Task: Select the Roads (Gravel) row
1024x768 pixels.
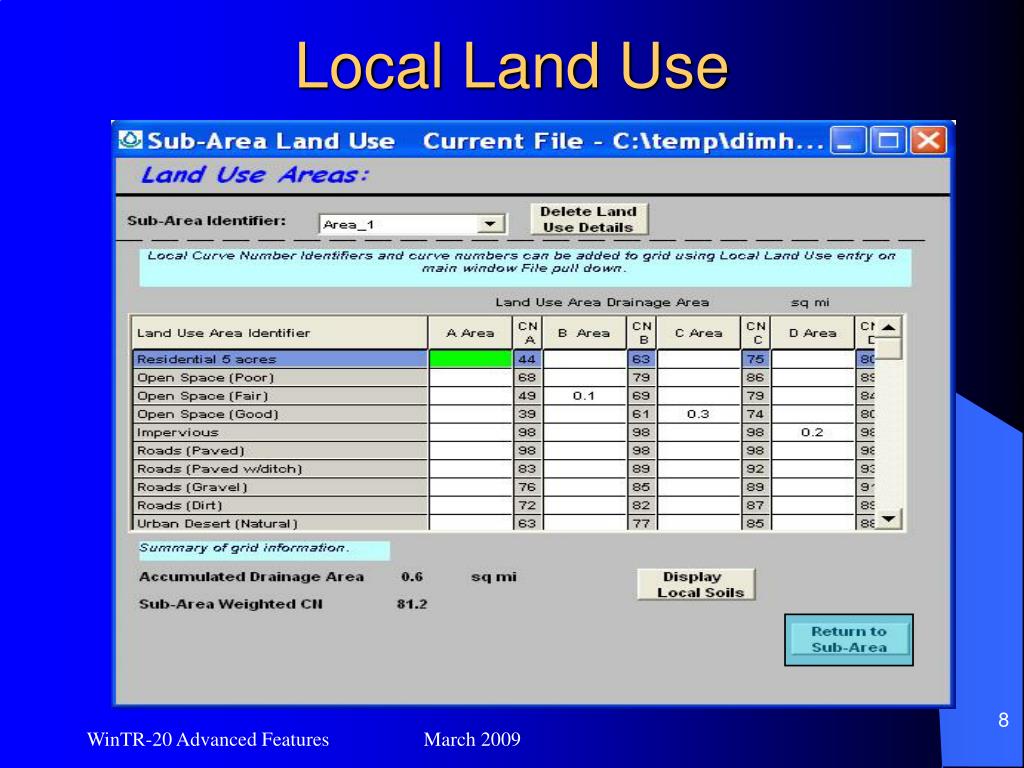Action: click(x=280, y=487)
